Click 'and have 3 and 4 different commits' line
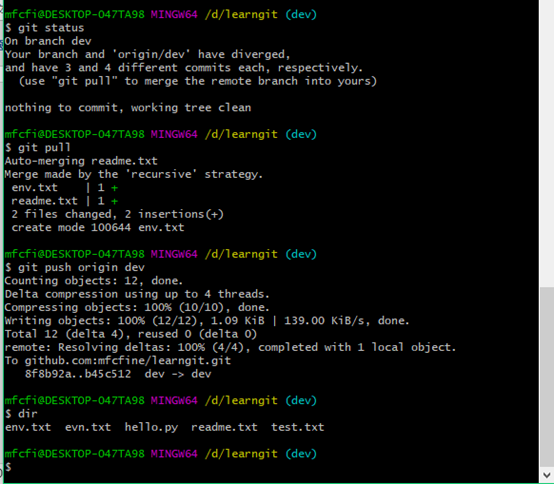 click(184, 67)
